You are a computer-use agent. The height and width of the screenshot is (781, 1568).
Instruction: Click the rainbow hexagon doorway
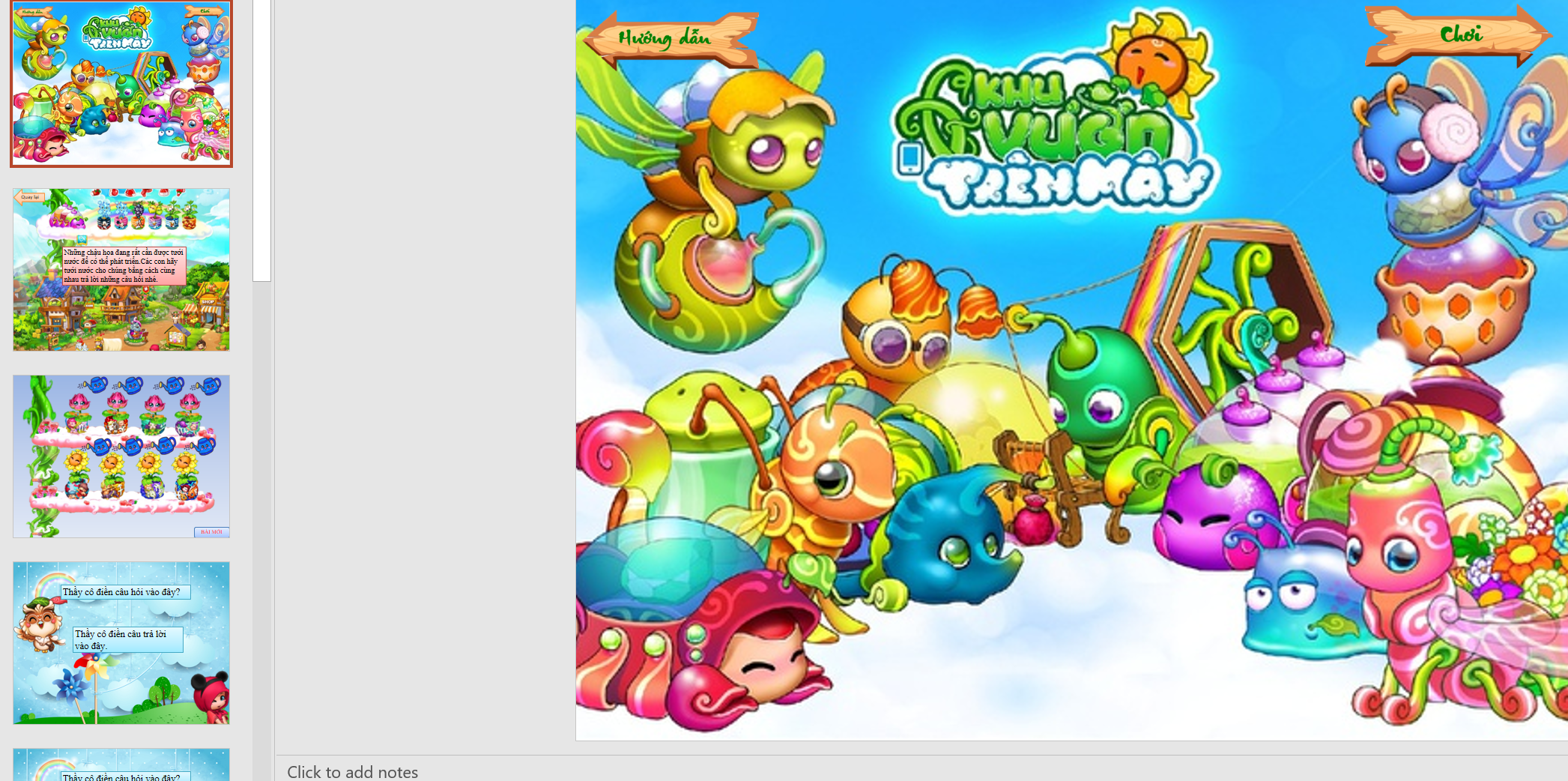[1229, 300]
